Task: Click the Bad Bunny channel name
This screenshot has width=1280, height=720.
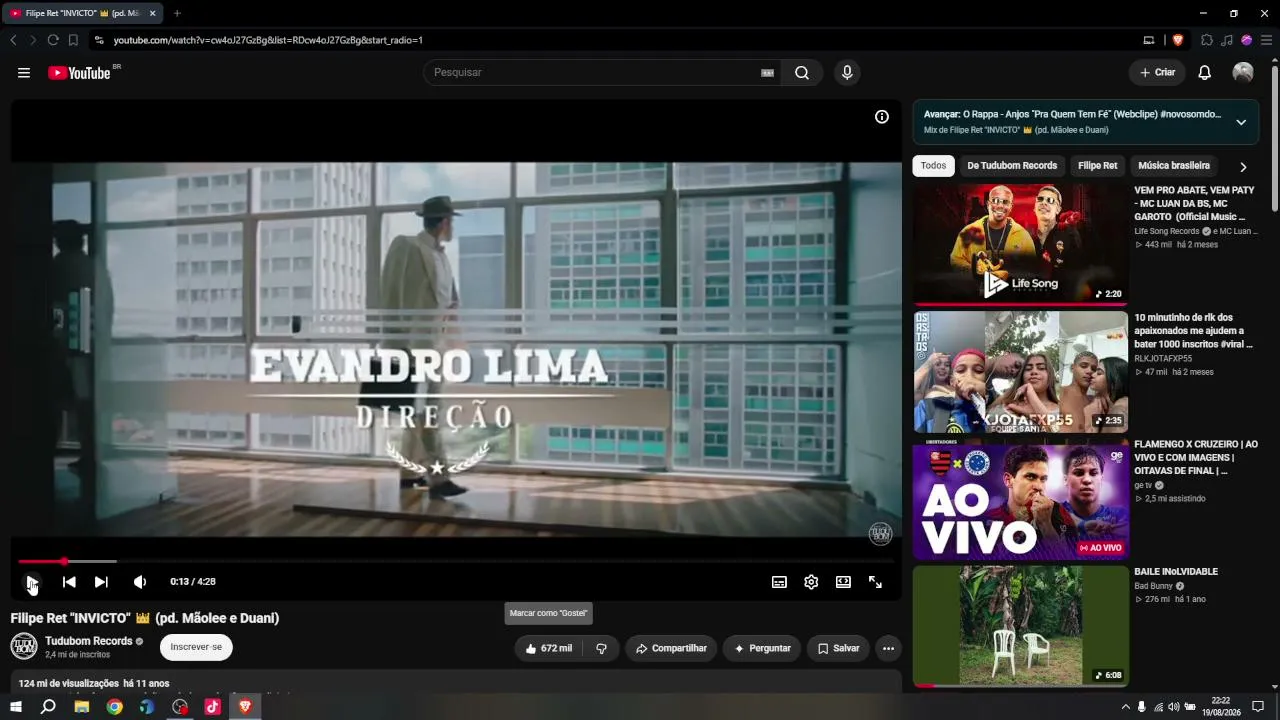Action: 1153,586
